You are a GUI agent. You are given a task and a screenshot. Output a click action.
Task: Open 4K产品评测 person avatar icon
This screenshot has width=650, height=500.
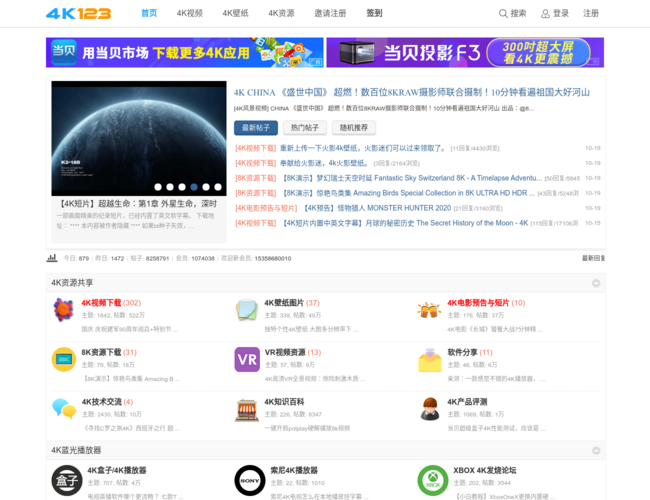pos(430,409)
